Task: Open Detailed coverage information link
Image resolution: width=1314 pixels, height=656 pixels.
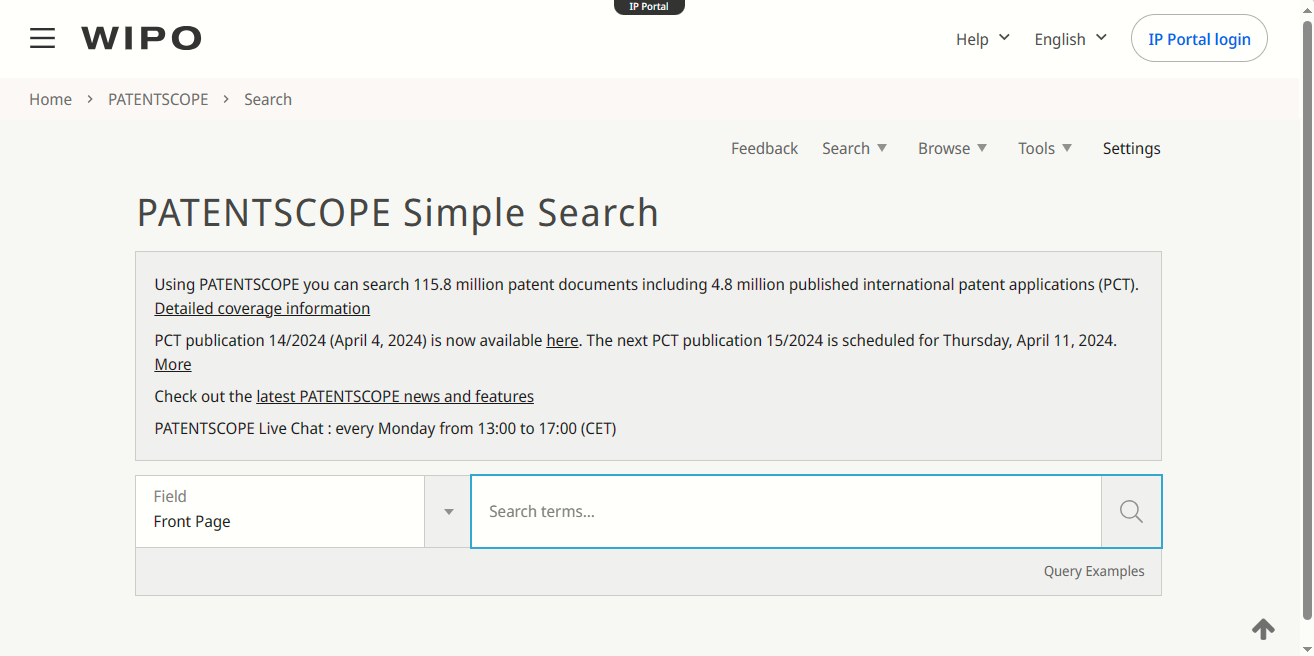Action: pyautogui.click(x=262, y=308)
